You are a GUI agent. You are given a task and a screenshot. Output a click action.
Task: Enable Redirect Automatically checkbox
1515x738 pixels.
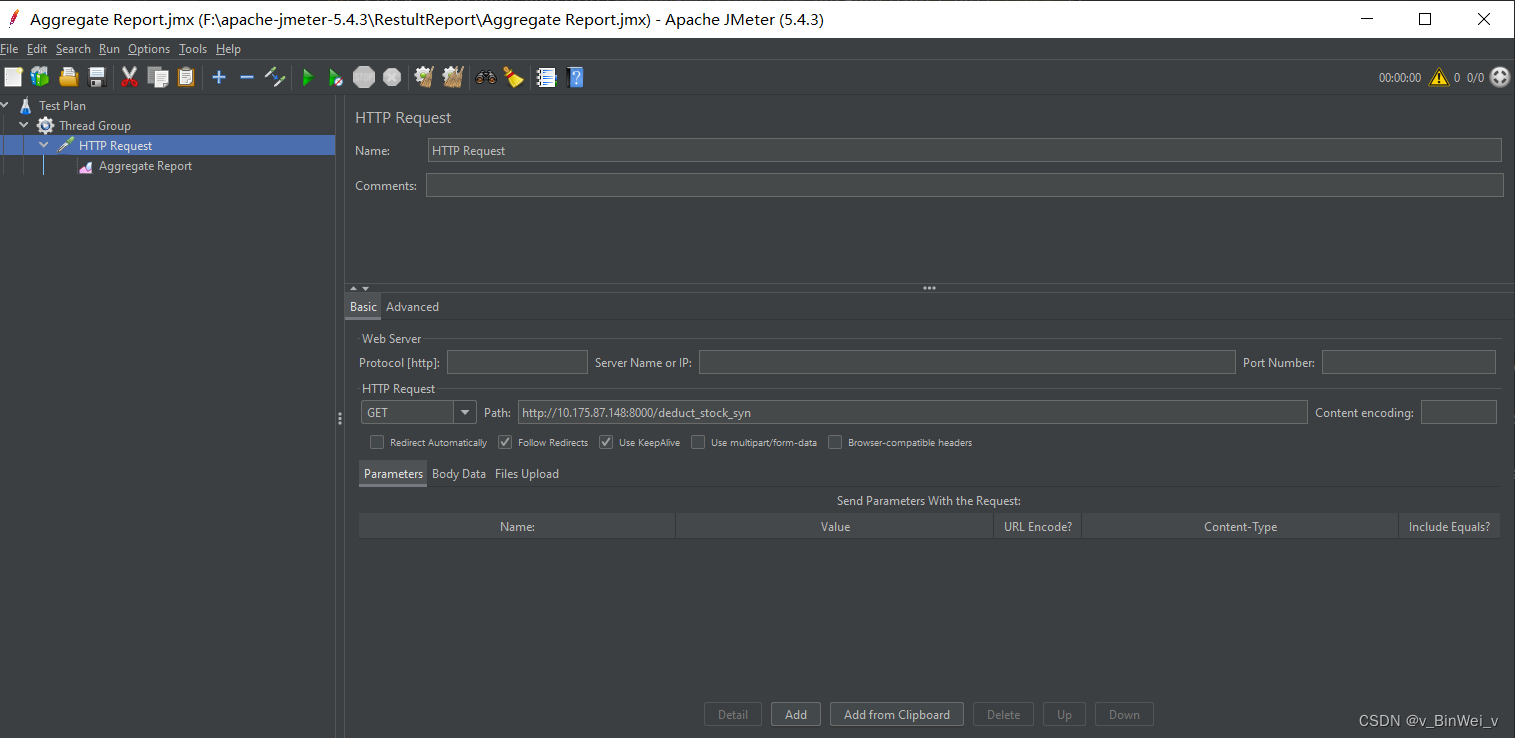coord(377,442)
